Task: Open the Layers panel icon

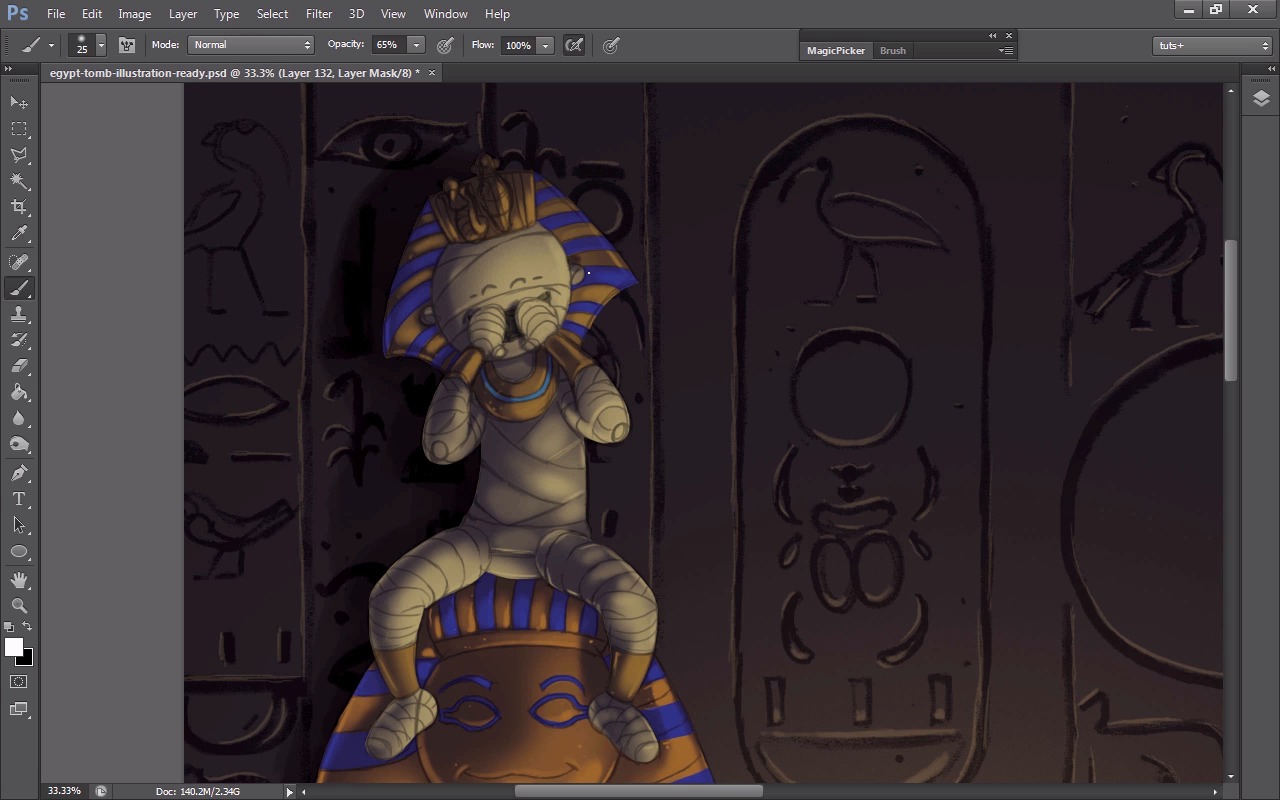Action: click(1260, 98)
